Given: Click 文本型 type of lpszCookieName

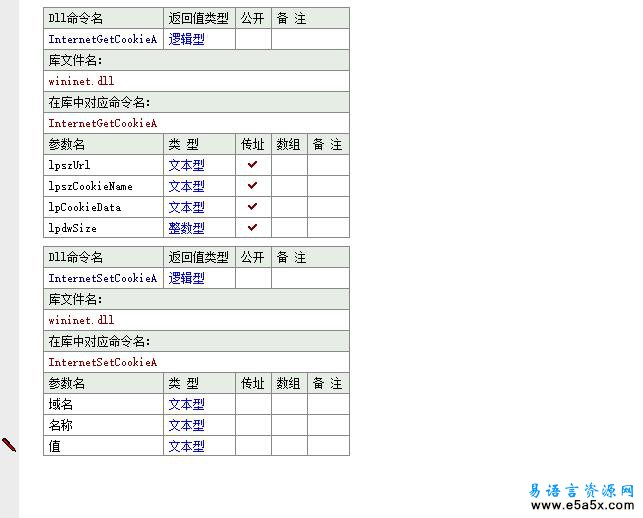Looking at the screenshot, I should [x=187, y=186].
